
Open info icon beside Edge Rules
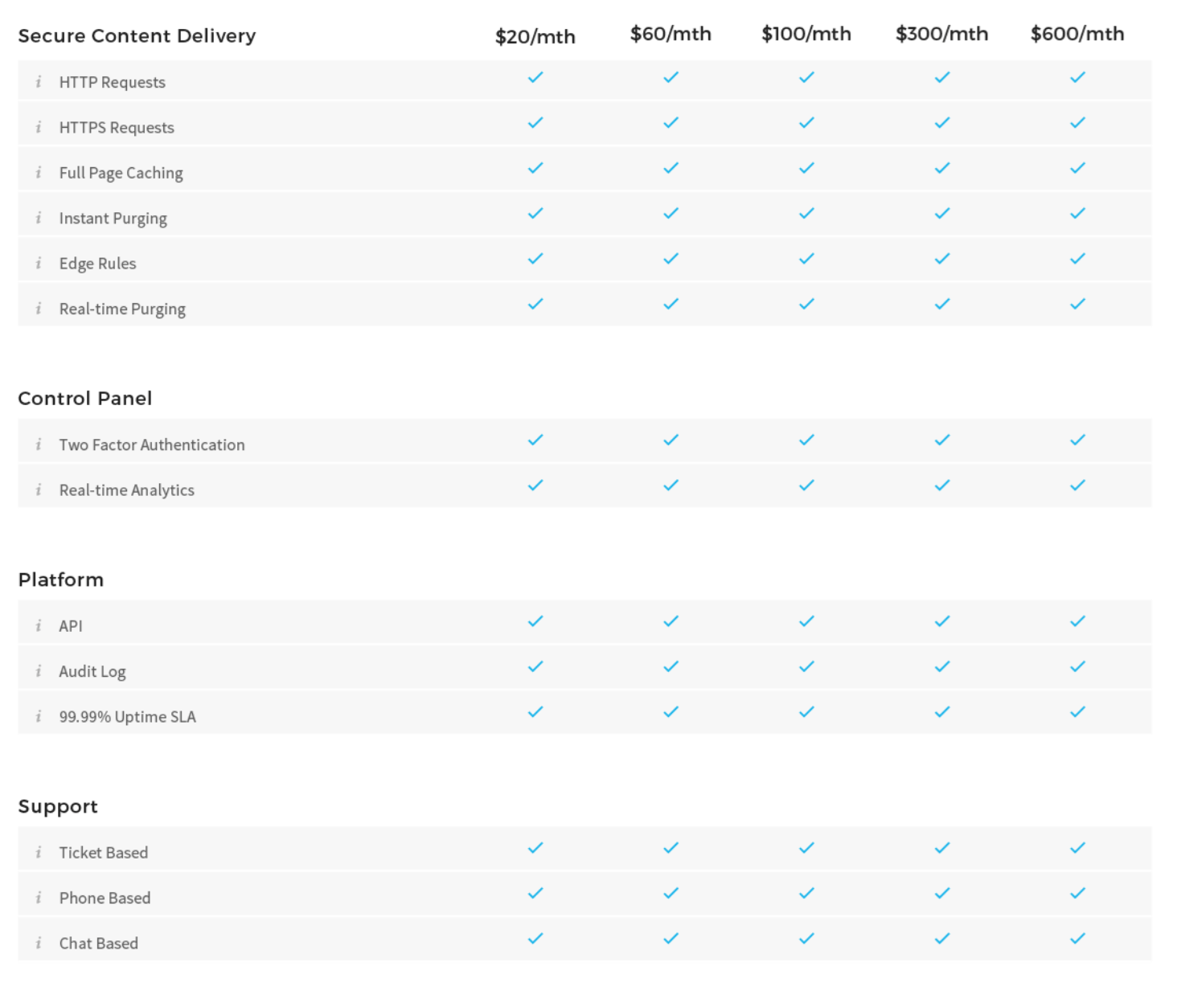(39, 263)
